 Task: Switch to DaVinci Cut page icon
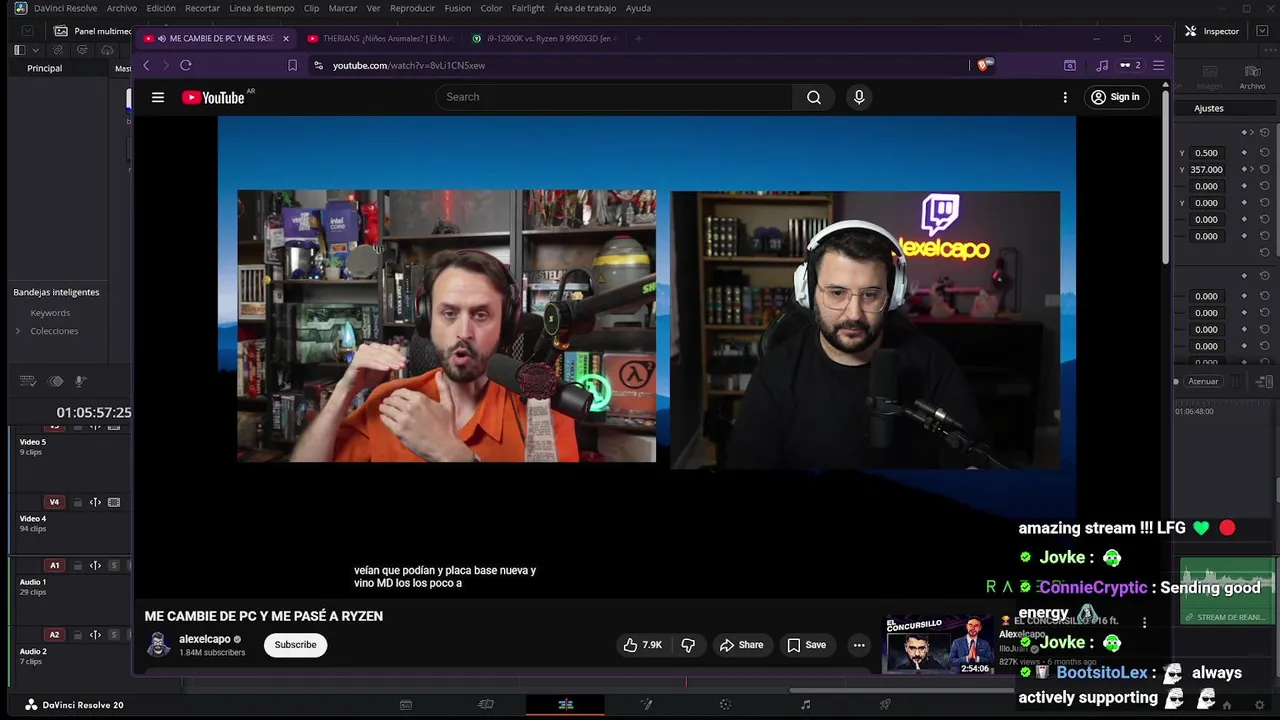pyautogui.click(x=486, y=705)
